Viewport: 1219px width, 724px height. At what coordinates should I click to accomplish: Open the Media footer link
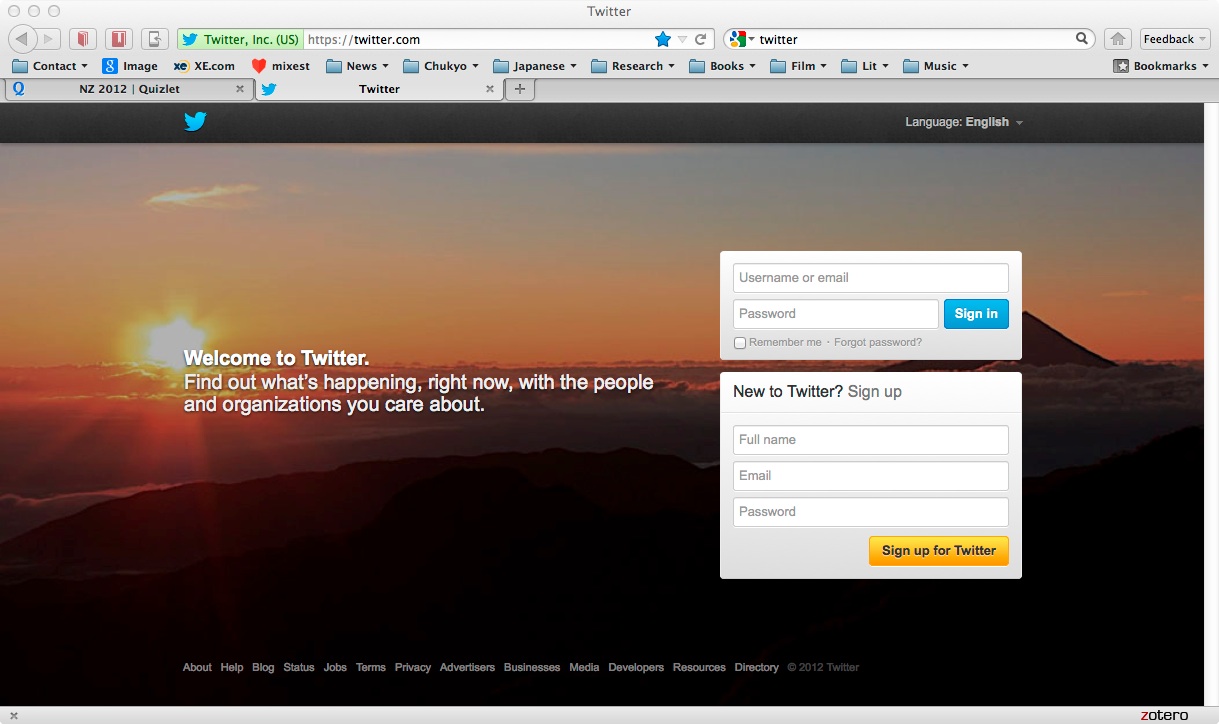click(x=584, y=668)
